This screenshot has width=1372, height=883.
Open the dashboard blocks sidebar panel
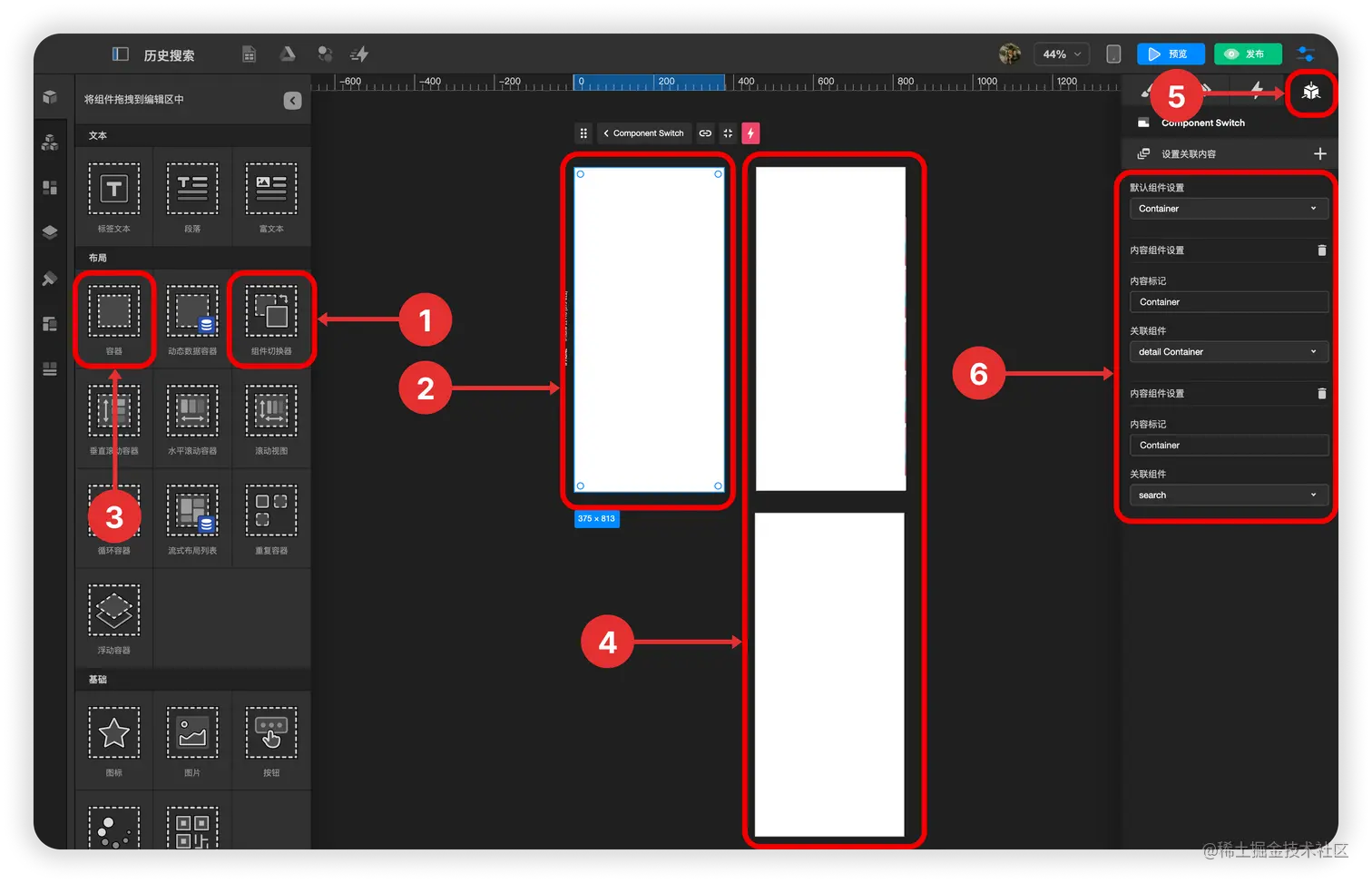click(x=50, y=188)
